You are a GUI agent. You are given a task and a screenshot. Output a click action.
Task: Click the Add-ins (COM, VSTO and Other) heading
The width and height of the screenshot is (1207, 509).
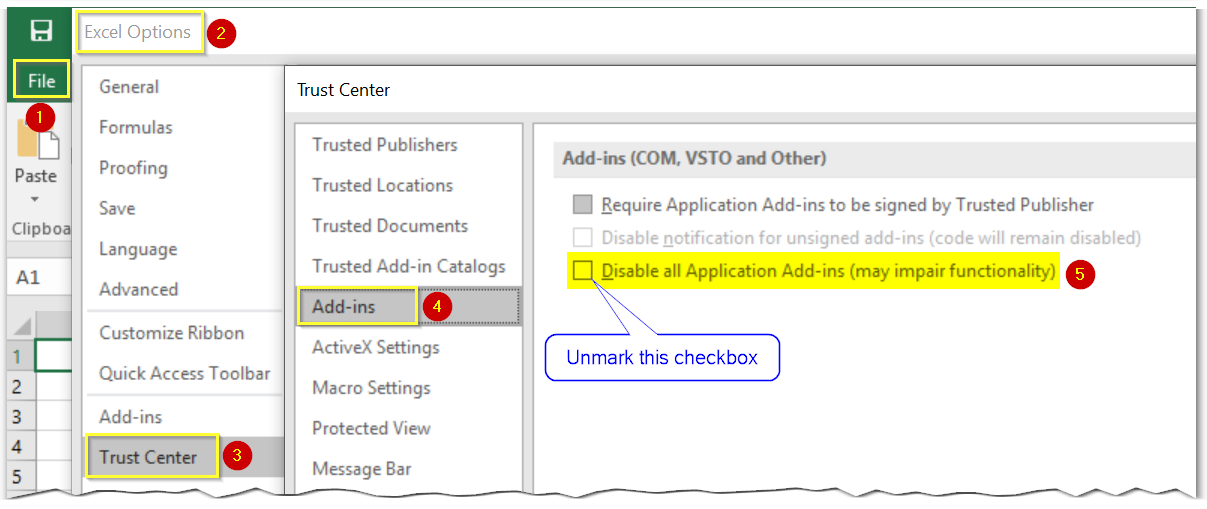[694, 158]
